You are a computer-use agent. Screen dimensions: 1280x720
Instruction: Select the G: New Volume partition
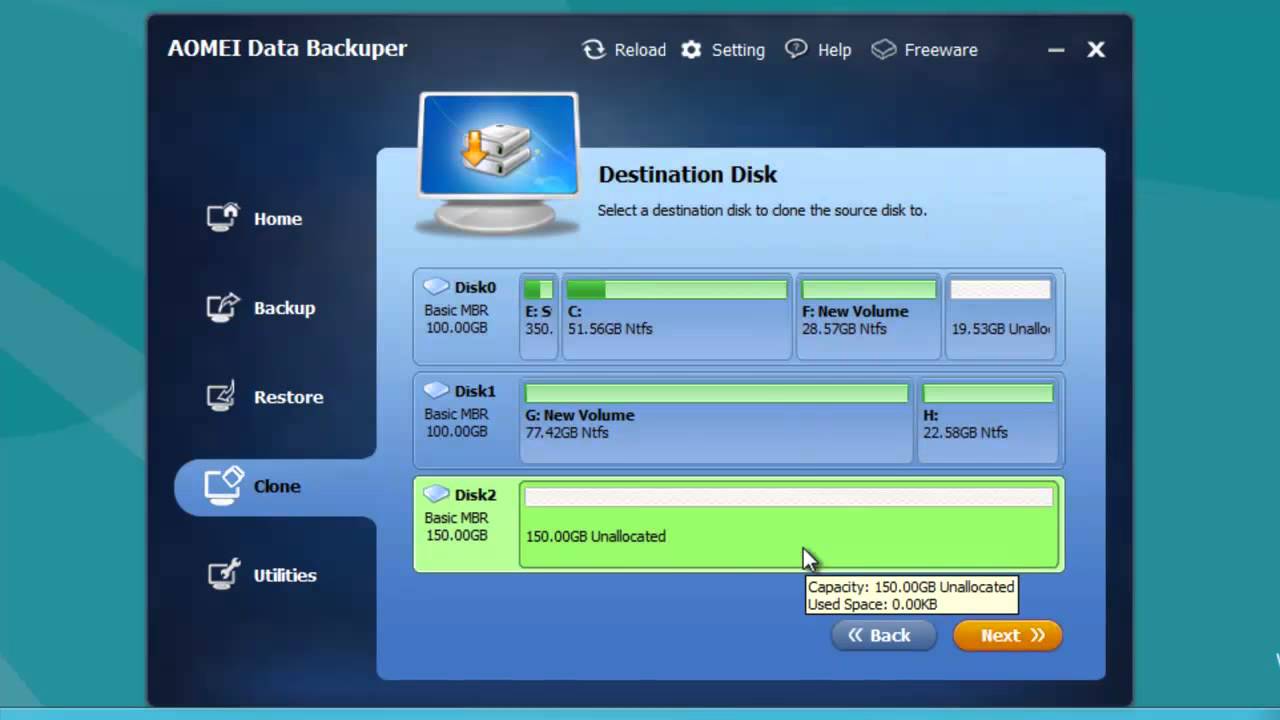pos(716,420)
